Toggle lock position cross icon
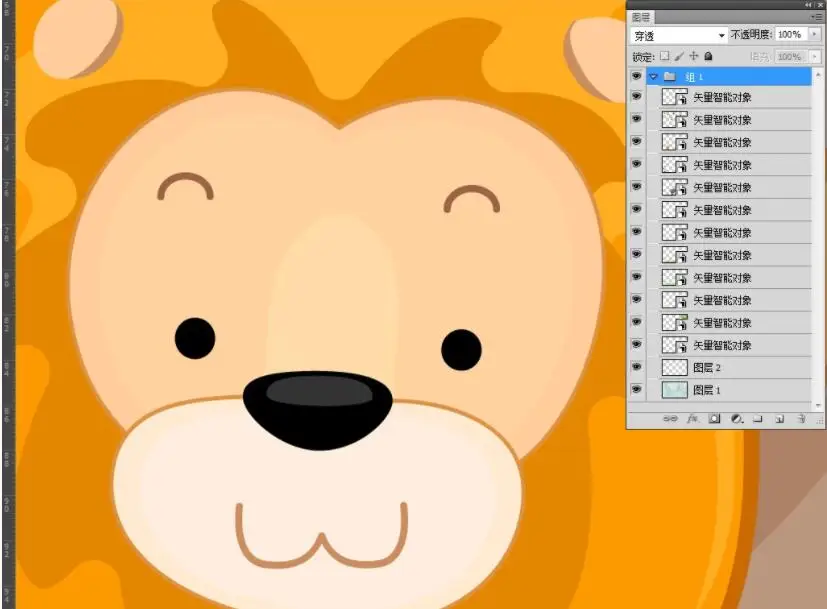 (694, 56)
